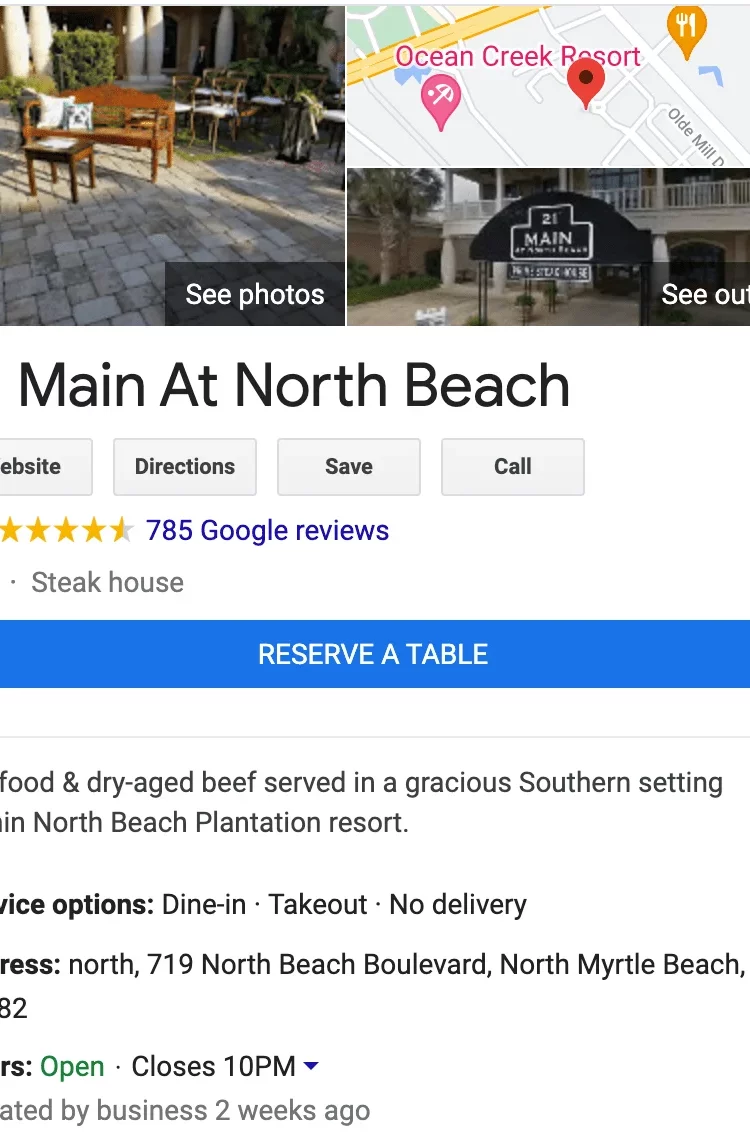Click the orange restaurant fork-and-knife map marker
This screenshot has width=750, height=1136.
click(x=686, y=27)
